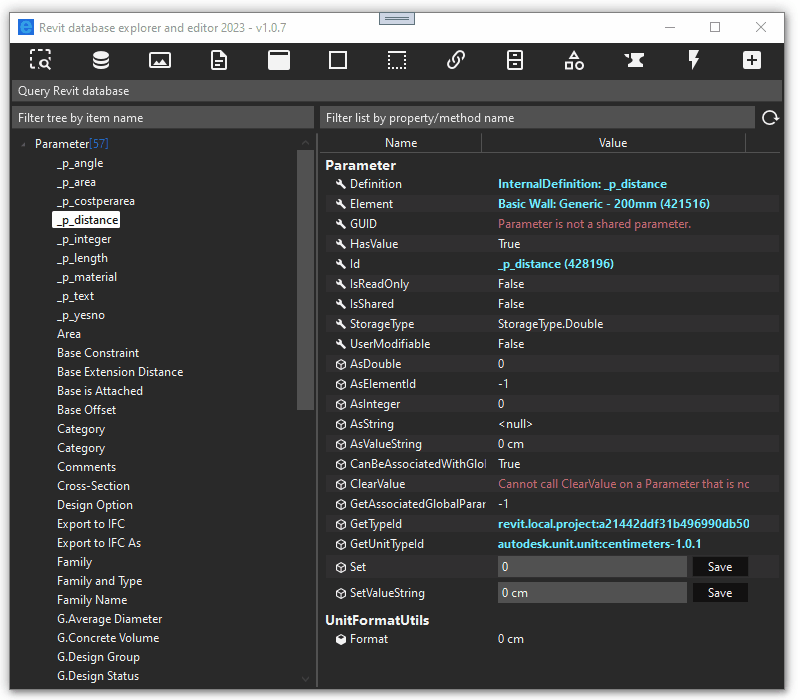The height and width of the screenshot is (700, 800).
Task: Click the active view image icon
Action: [160, 60]
